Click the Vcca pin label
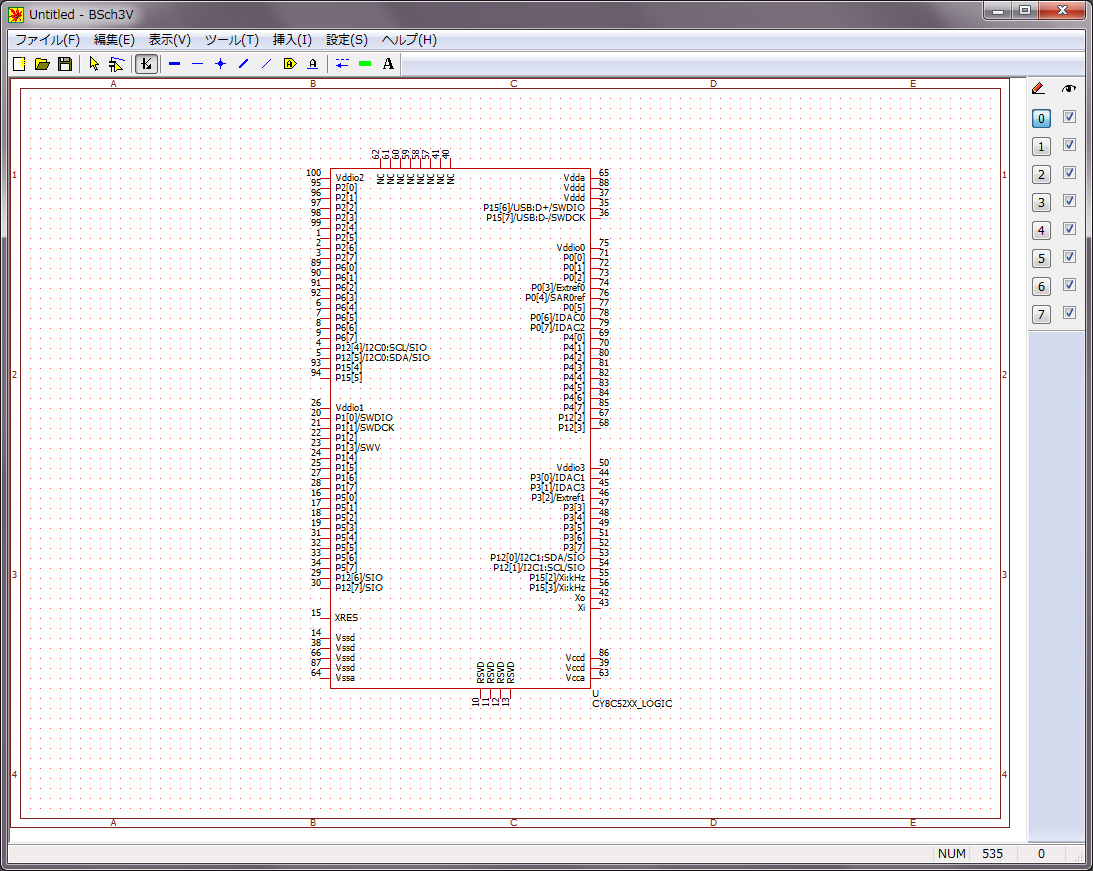Viewport: 1093px width, 871px height. click(x=575, y=678)
